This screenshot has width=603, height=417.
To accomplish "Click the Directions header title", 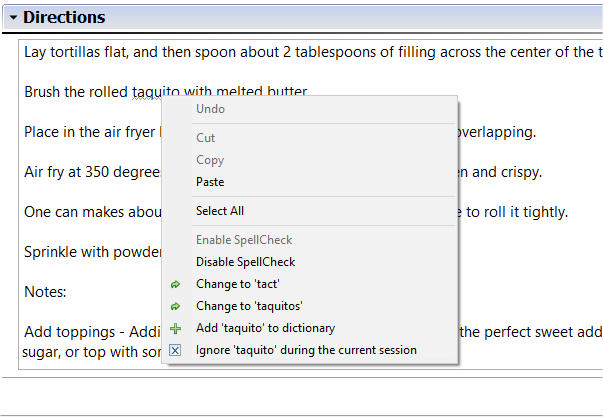I will click(64, 17).
